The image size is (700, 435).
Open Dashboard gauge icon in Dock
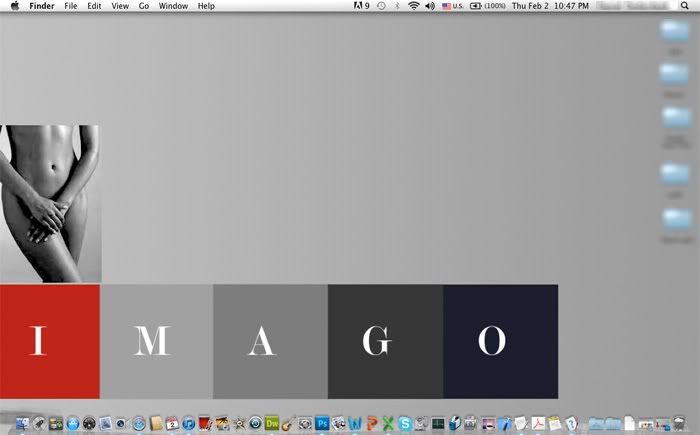point(89,423)
